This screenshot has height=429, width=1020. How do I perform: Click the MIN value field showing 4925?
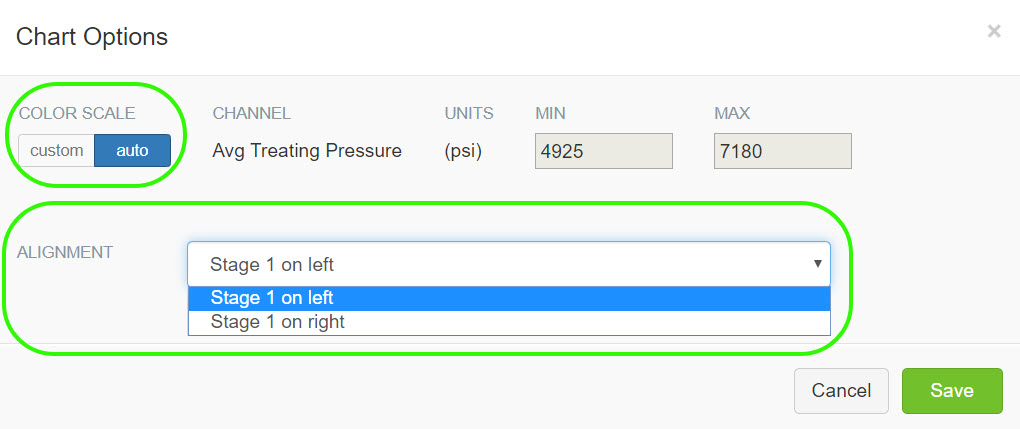(x=603, y=151)
